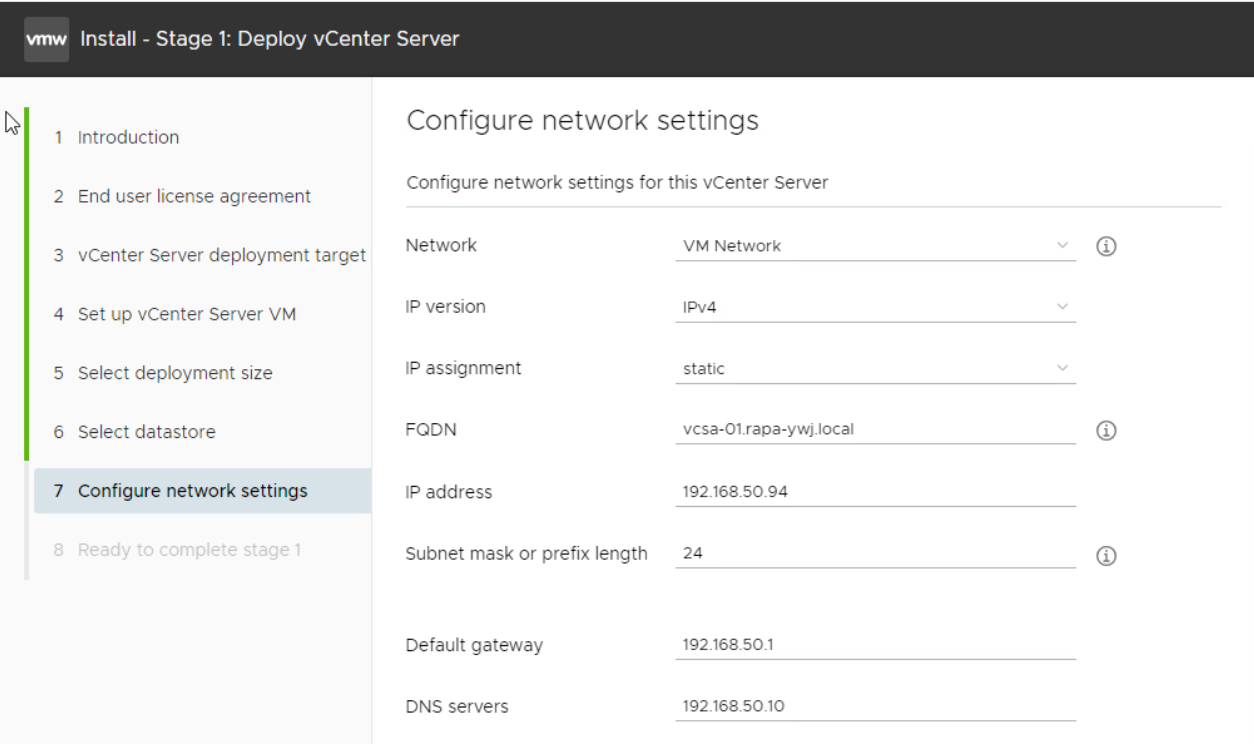Click the VMware vmw logo icon
The image size is (1254, 744).
coord(46,40)
